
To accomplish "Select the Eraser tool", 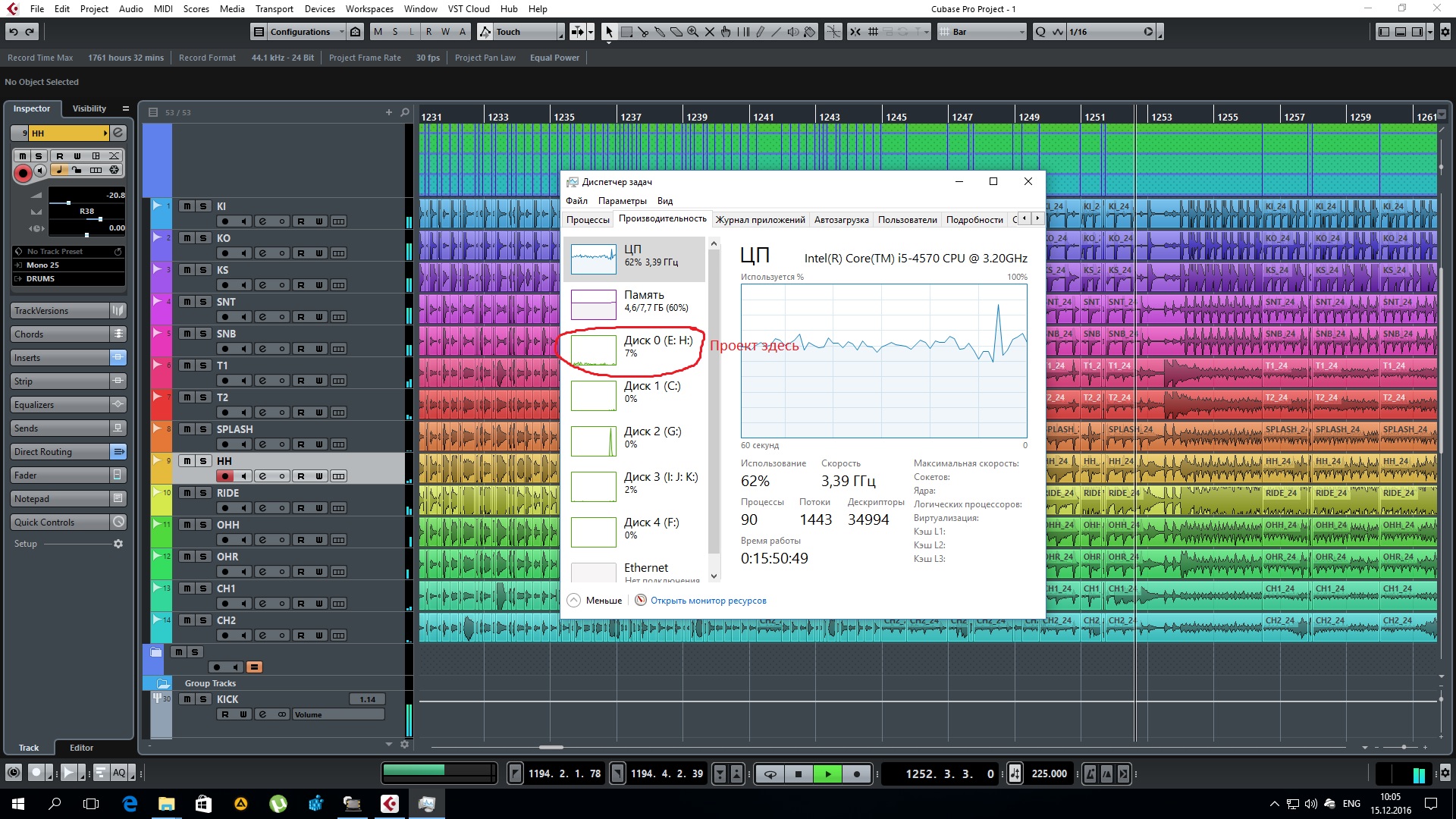I will (x=676, y=32).
